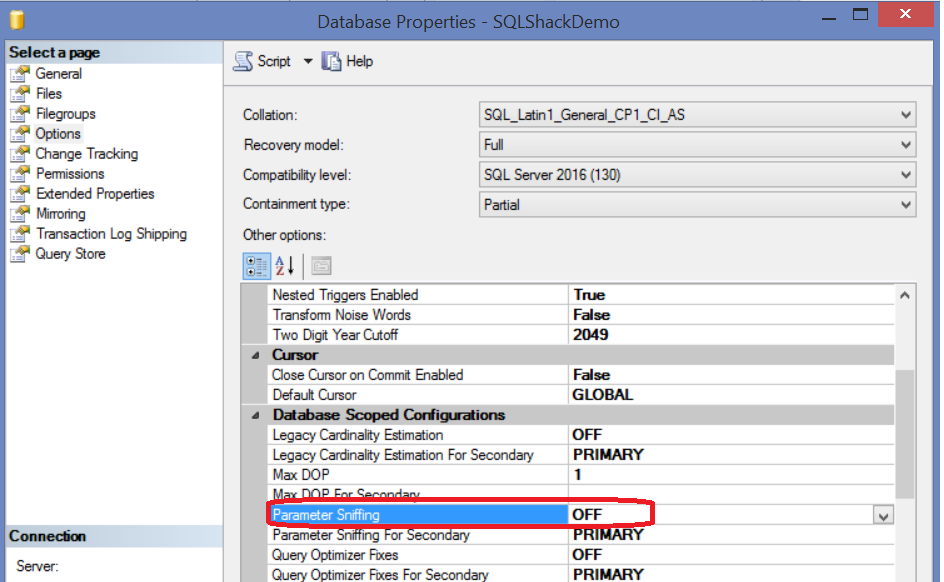This screenshot has width=944, height=582.
Task: Click the Filegroups page icon
Action: pos(19,113)
